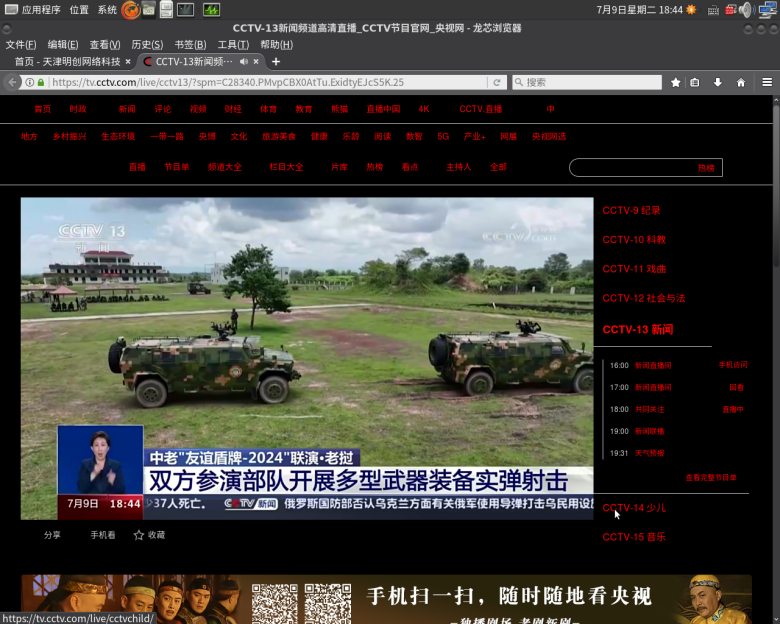Select CCTV-14 少儿 channel

[x=634, y=508]
